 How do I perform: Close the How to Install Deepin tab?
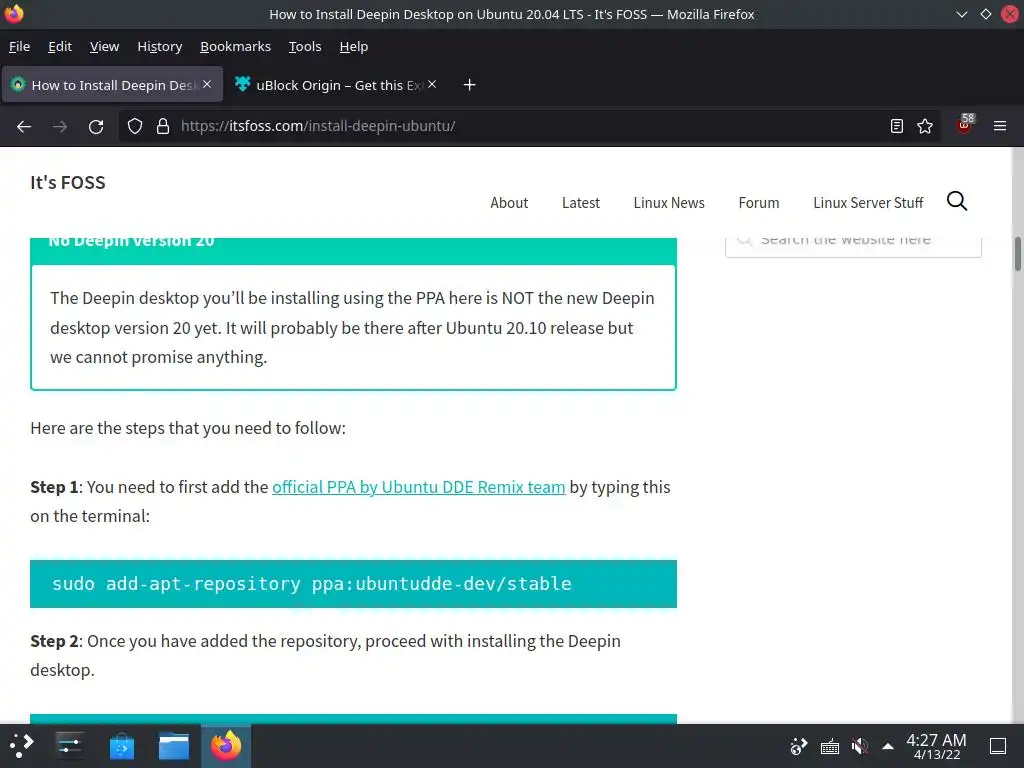tap(207, 84)
